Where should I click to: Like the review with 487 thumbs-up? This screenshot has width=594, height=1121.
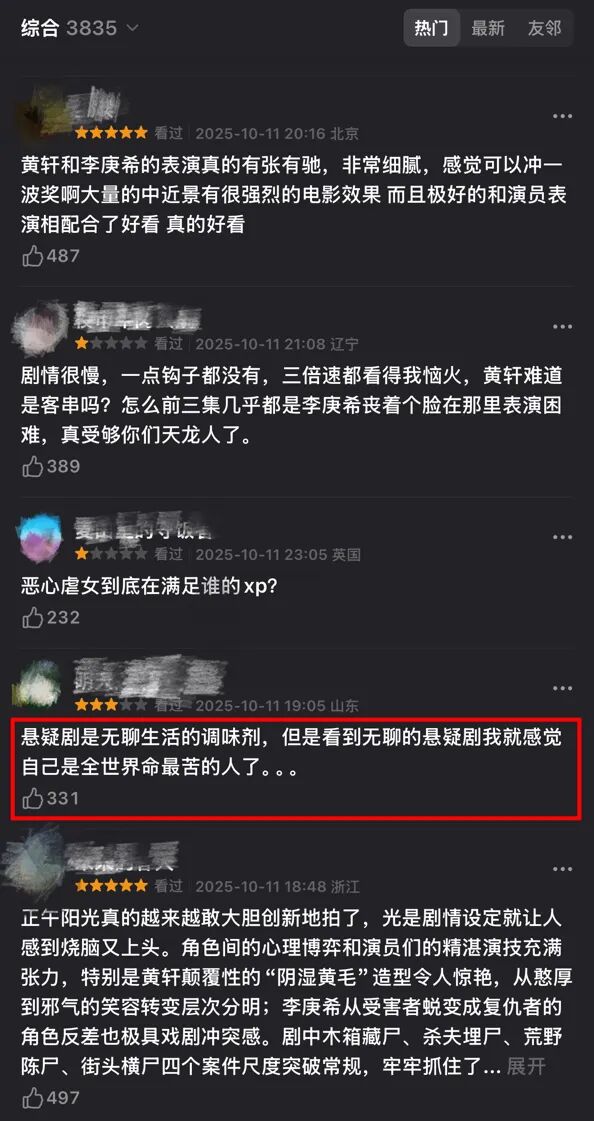50,256
